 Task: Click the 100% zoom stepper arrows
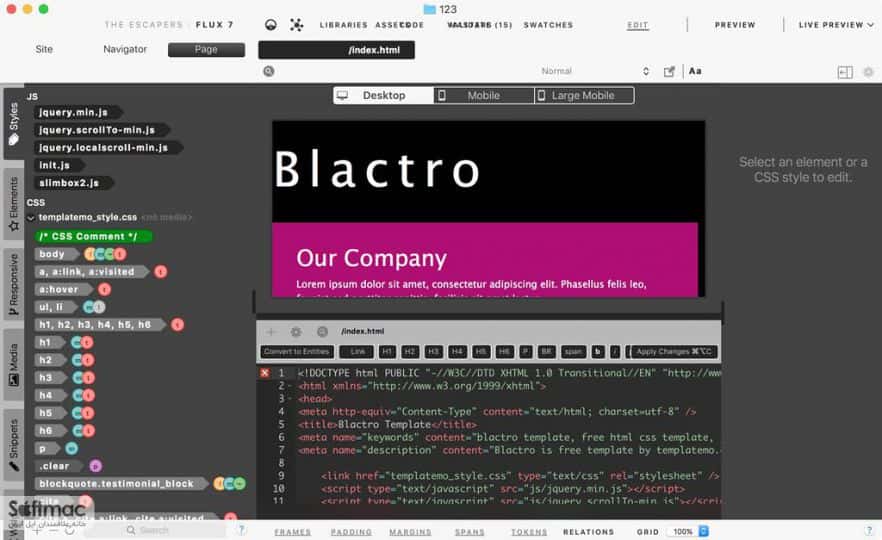[x=703, y=531]
